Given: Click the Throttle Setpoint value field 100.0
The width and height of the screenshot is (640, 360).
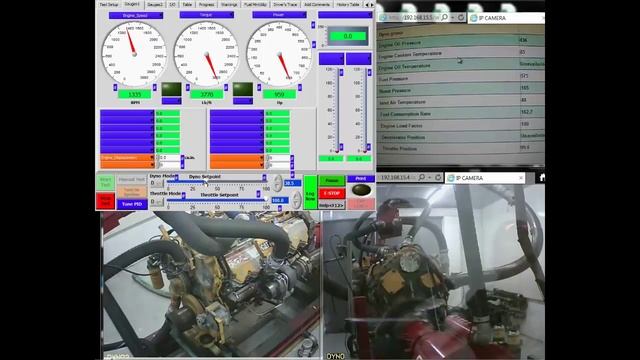Looking at the screenshot, I should (280, 200).
